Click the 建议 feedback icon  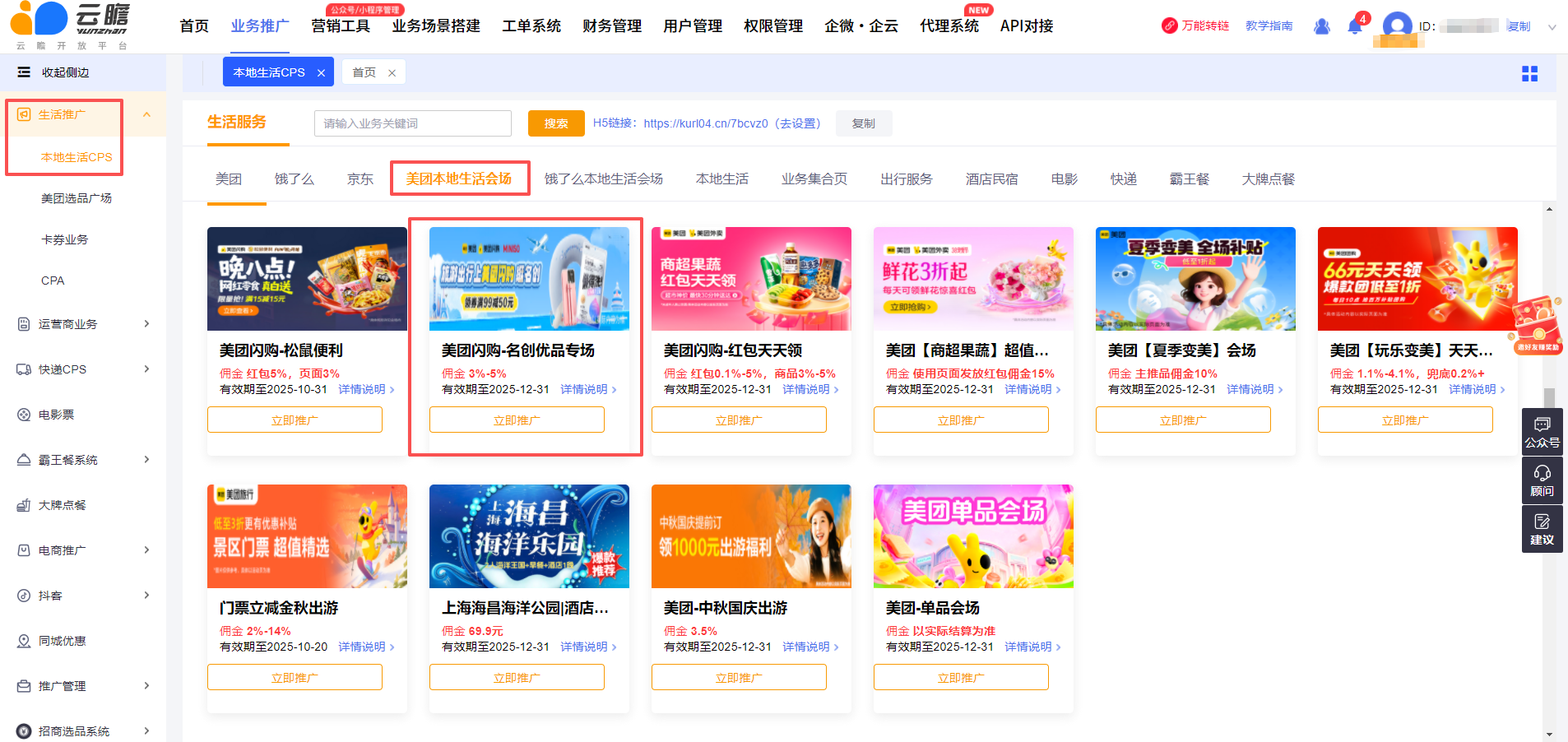(x=1542, y=529)
